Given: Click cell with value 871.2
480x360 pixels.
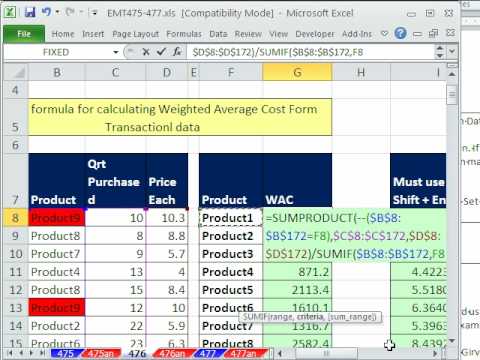Looking at the screenshot, I should pyautogui.click(x=297, y=272).
